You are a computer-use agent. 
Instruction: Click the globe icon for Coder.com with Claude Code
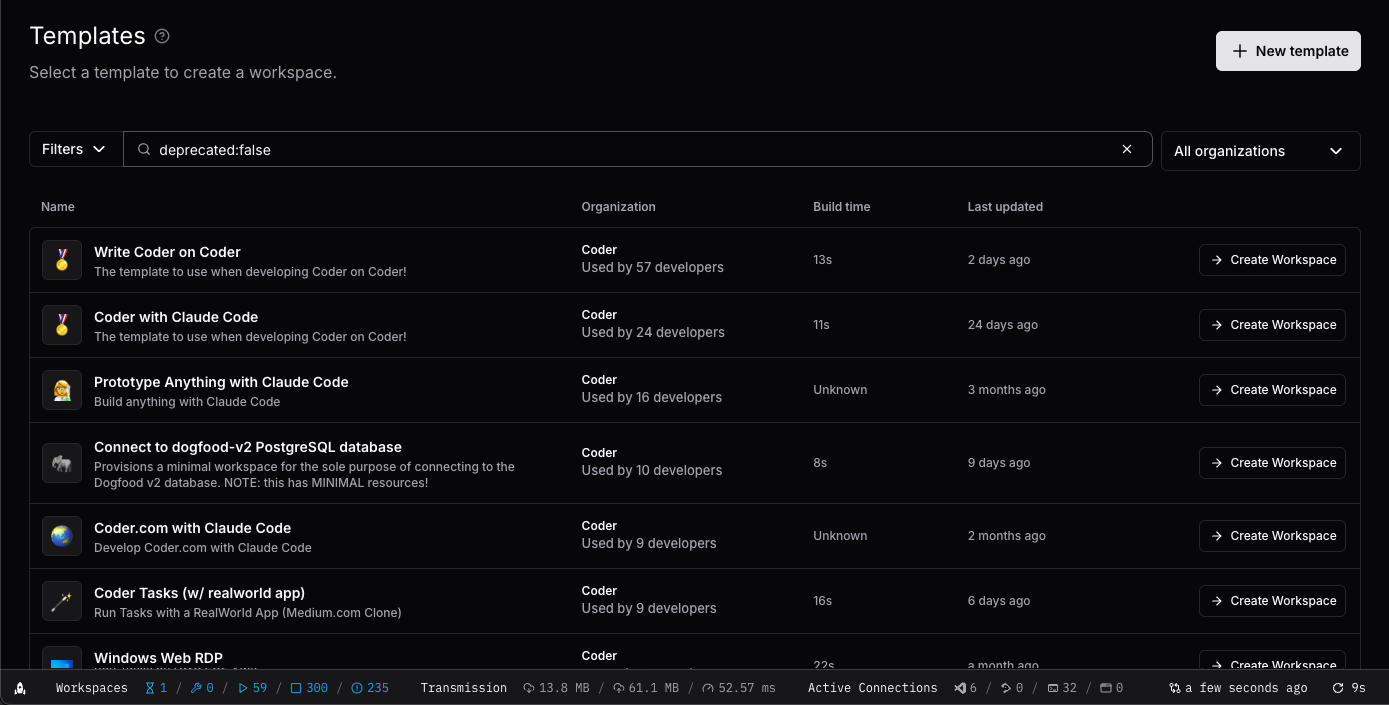click(62, 536)
